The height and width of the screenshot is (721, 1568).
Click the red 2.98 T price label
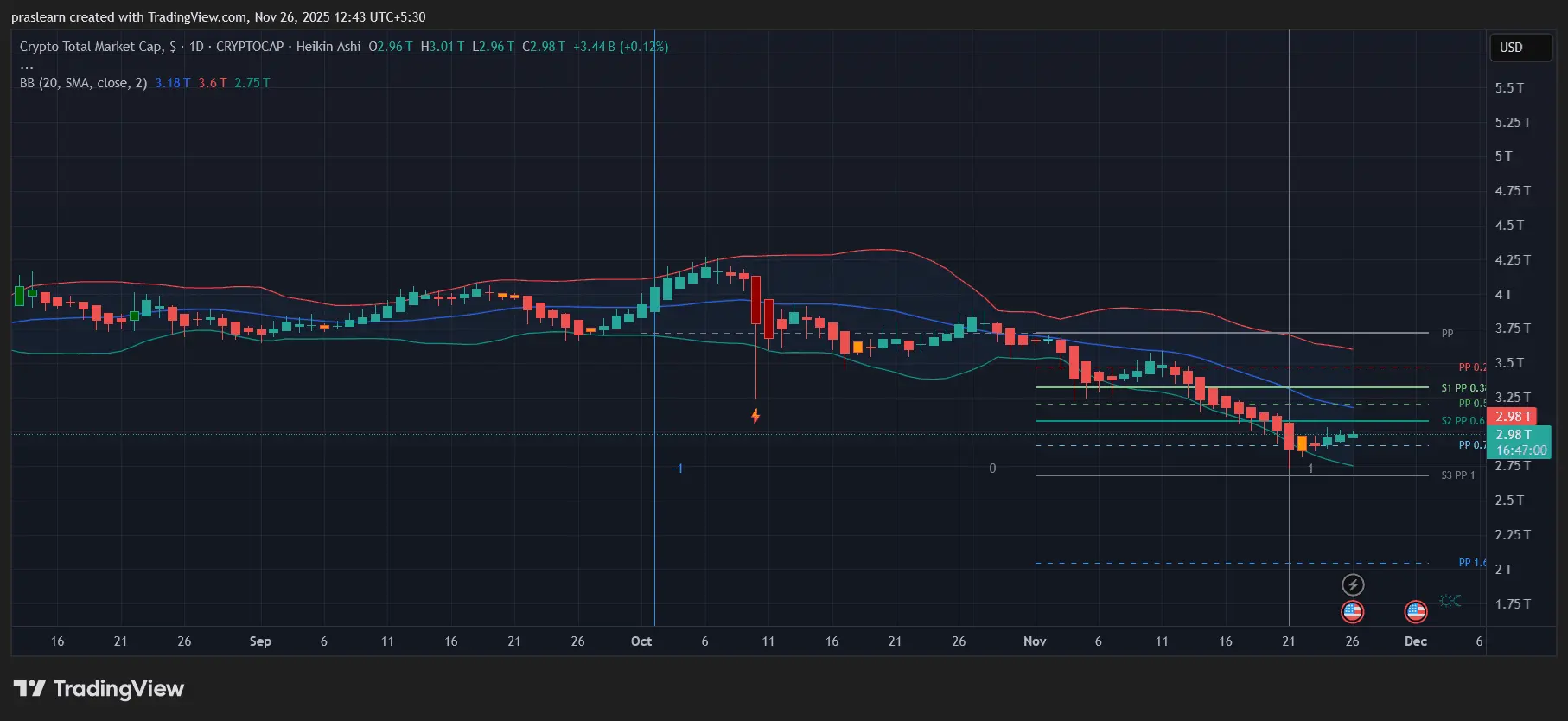(1514, 417)
